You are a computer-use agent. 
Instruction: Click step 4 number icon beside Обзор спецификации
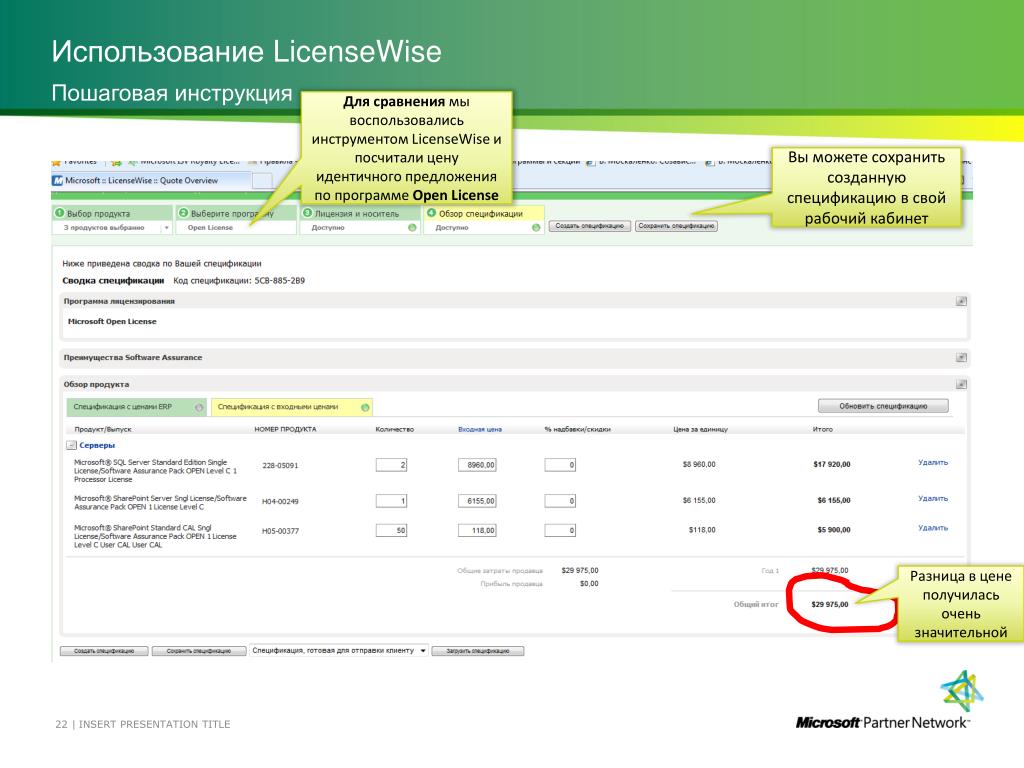[431, 213]
